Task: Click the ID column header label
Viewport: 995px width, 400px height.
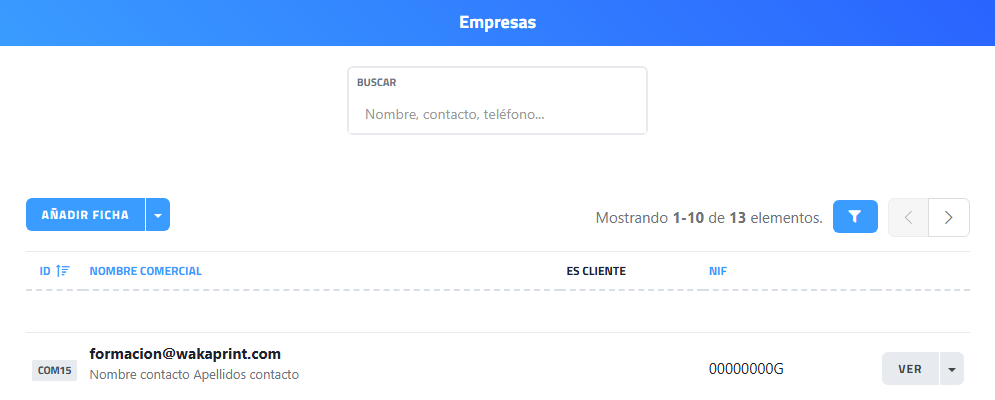Action: click(x=45, y=271)
